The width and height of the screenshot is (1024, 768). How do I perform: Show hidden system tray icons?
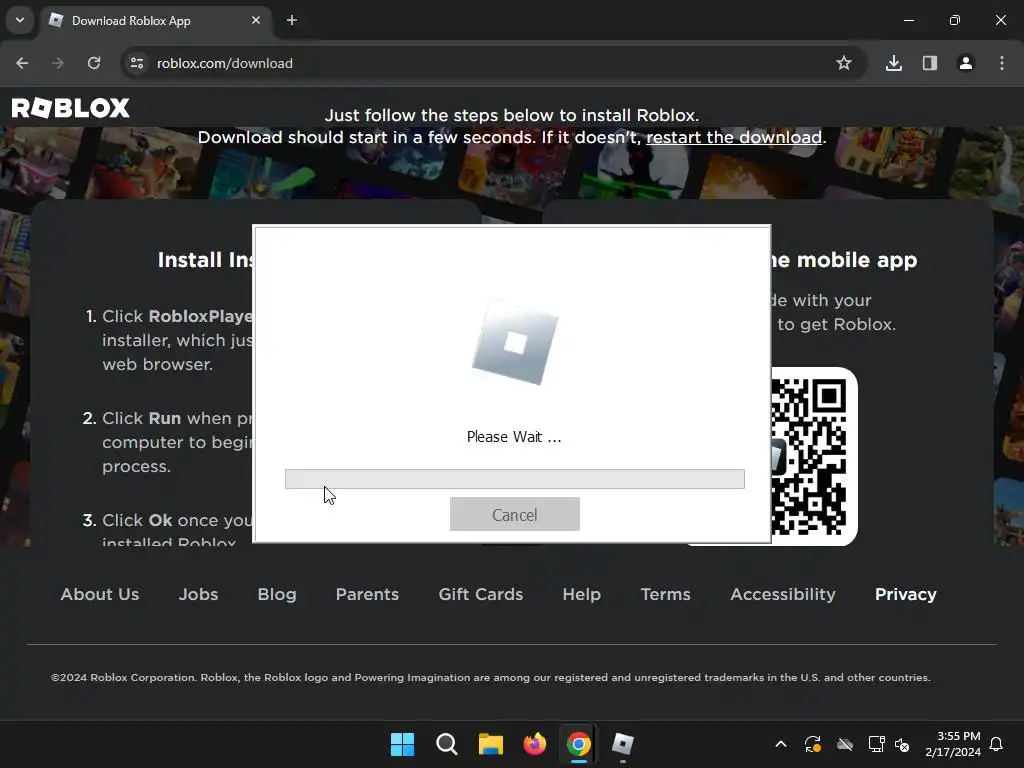(x=780, y=744)
